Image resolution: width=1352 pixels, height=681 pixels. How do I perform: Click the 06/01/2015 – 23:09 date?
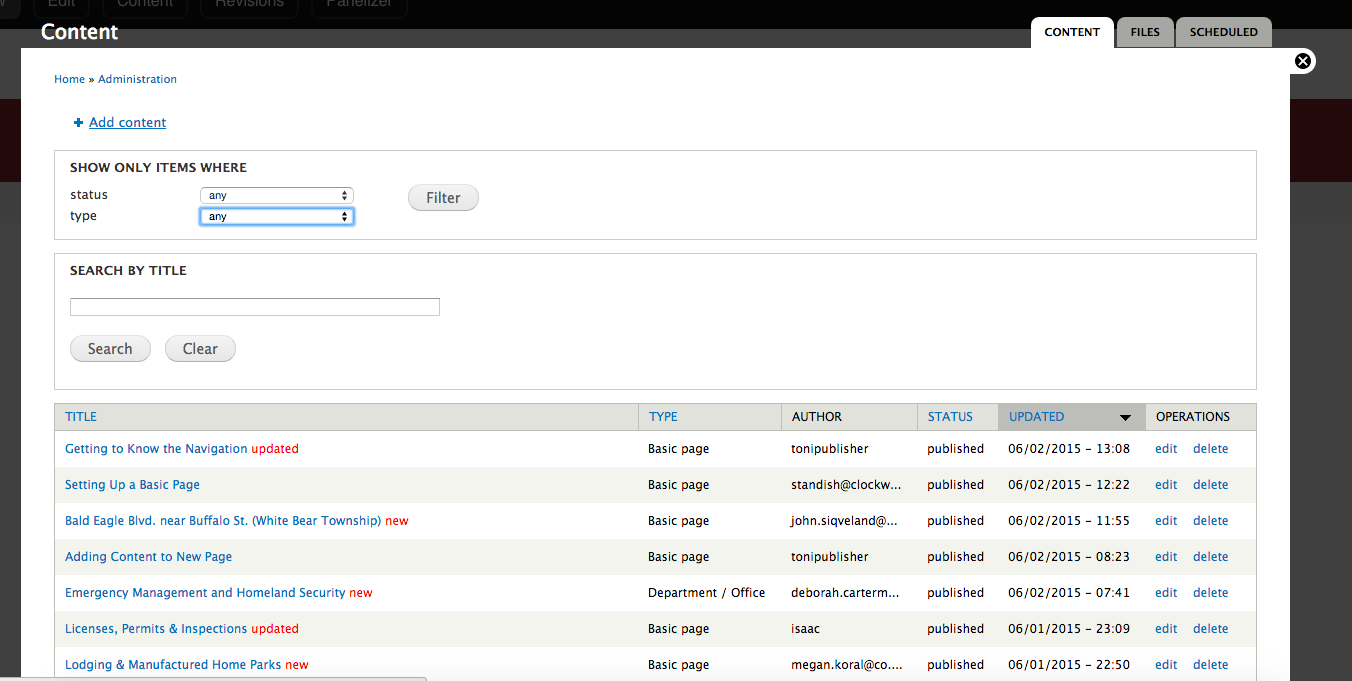pyautogui.click(x=1069, y=629)
